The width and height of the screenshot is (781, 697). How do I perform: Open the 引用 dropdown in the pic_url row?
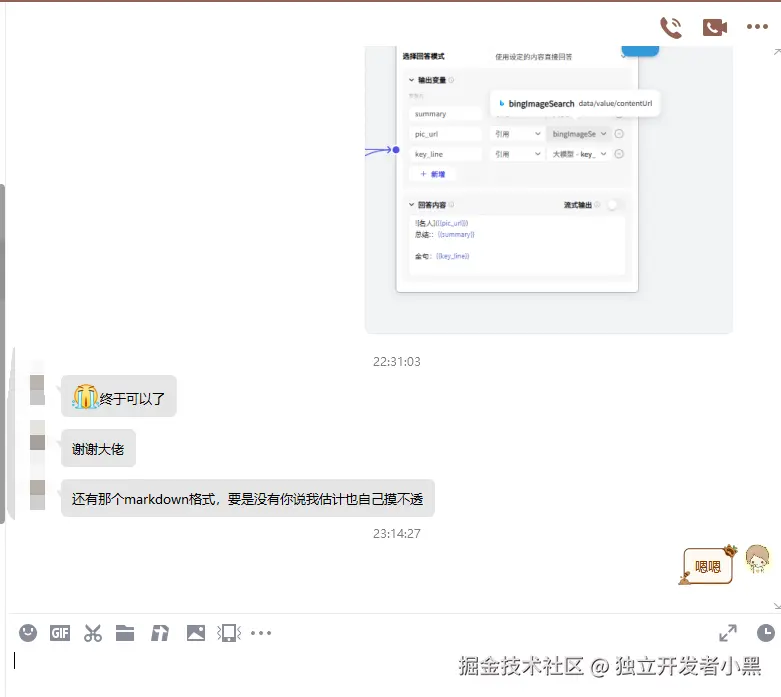pos(518,134)
